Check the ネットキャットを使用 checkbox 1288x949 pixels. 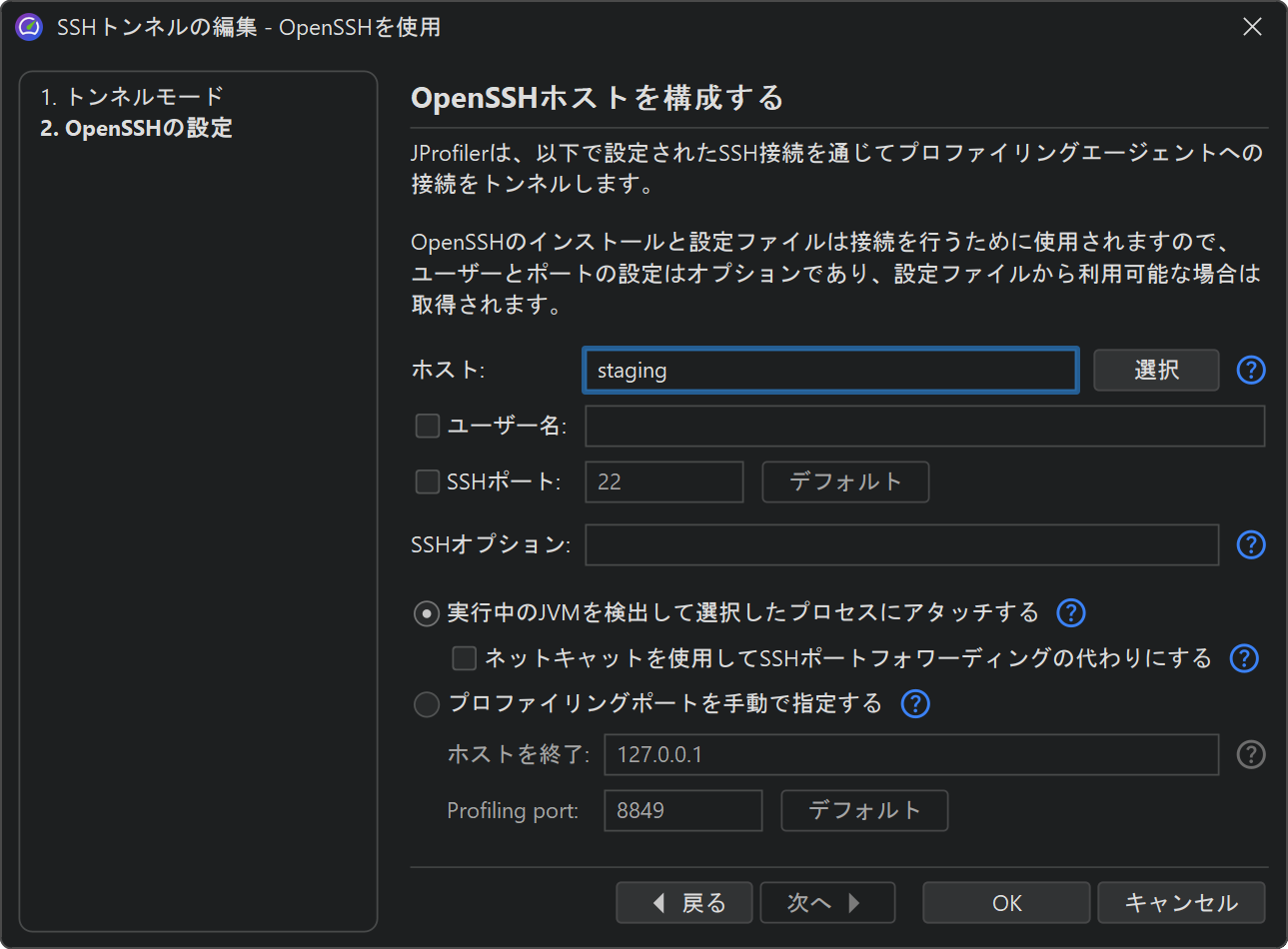[465, 658]
